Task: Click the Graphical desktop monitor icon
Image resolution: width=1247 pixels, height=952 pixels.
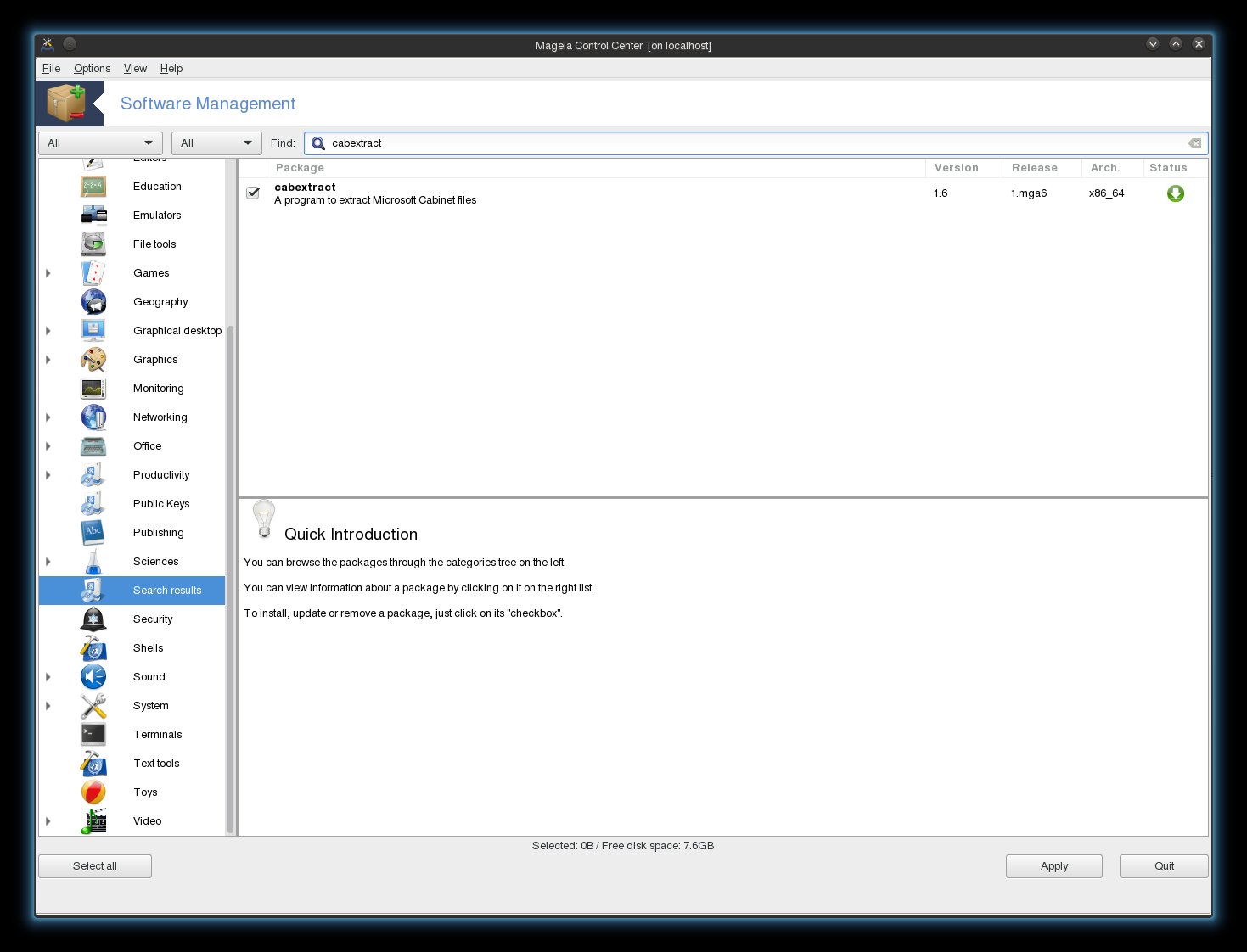Action: (x=93, y=331)
